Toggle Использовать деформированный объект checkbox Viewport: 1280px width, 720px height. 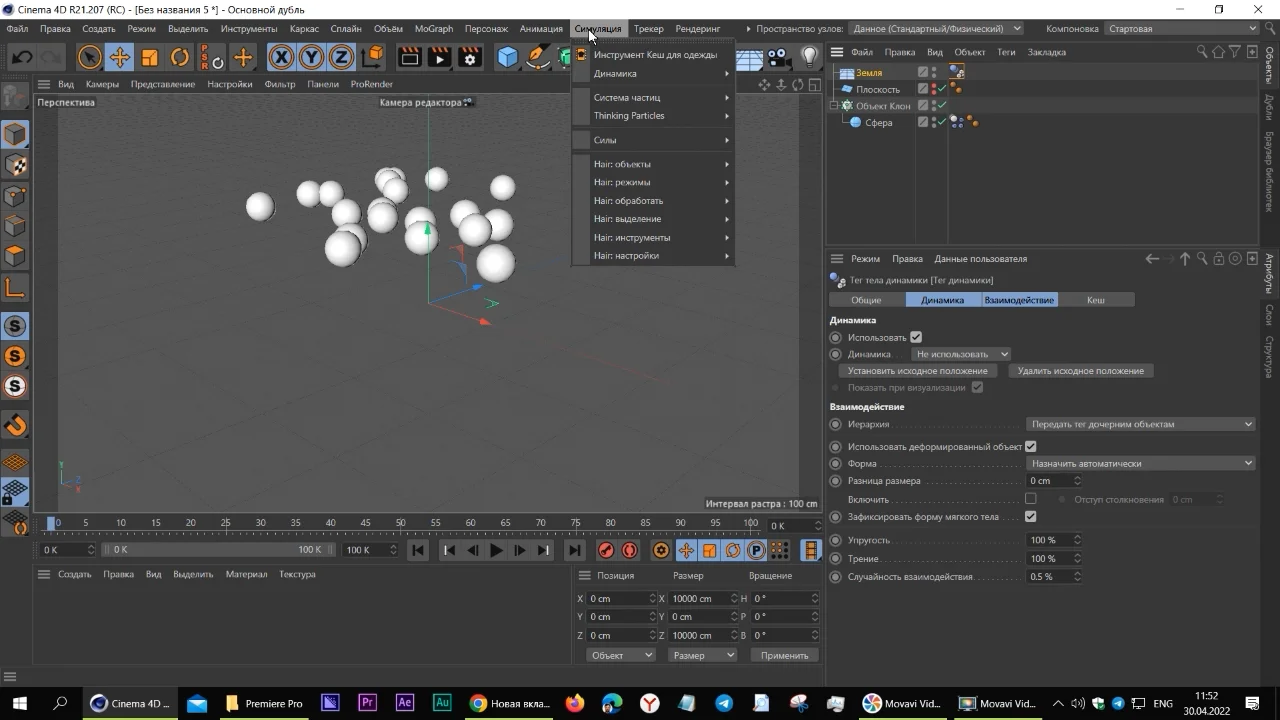1030,446
